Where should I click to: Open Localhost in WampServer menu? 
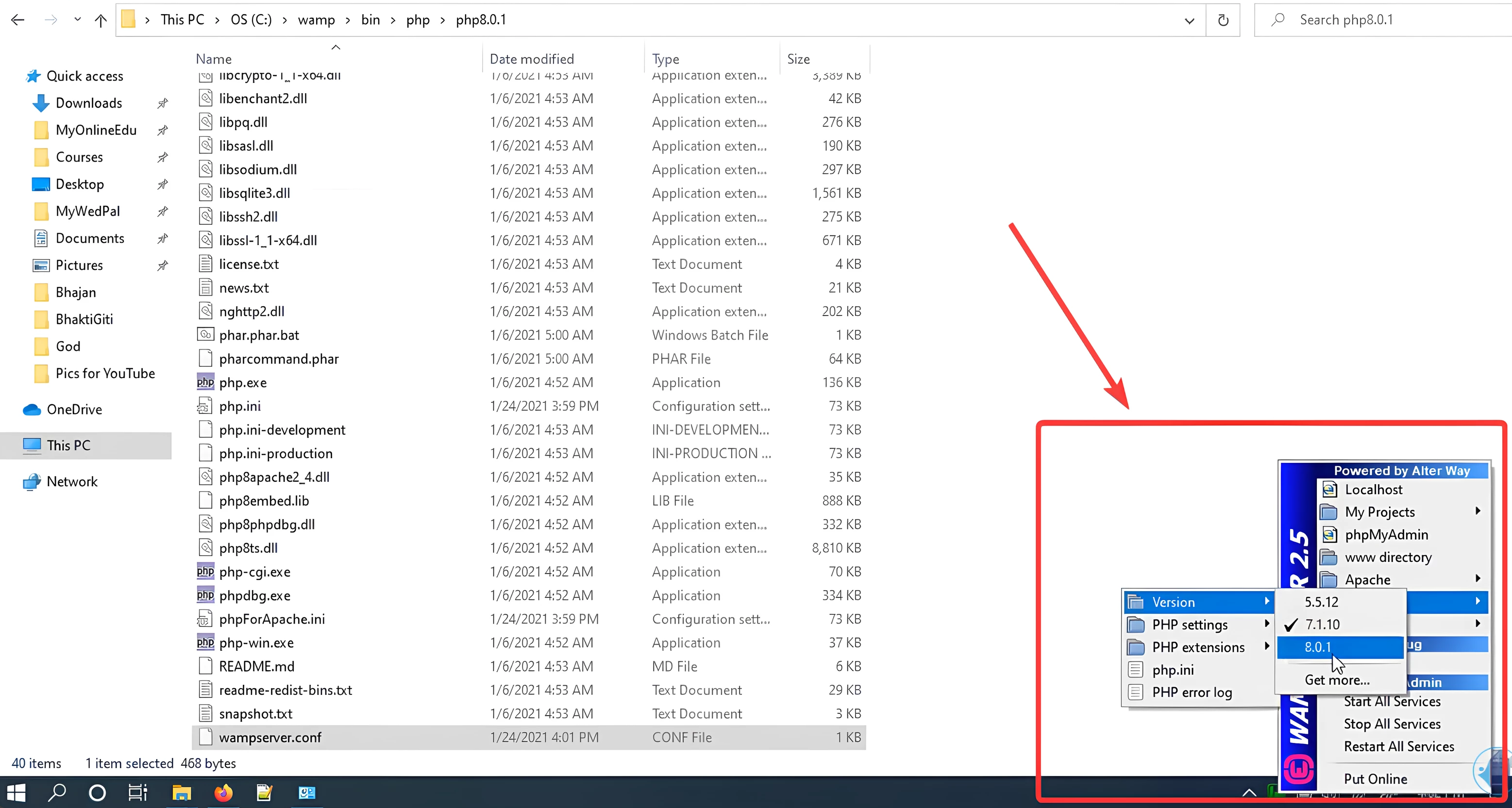pyautogui.click(x=1373, y=489)
